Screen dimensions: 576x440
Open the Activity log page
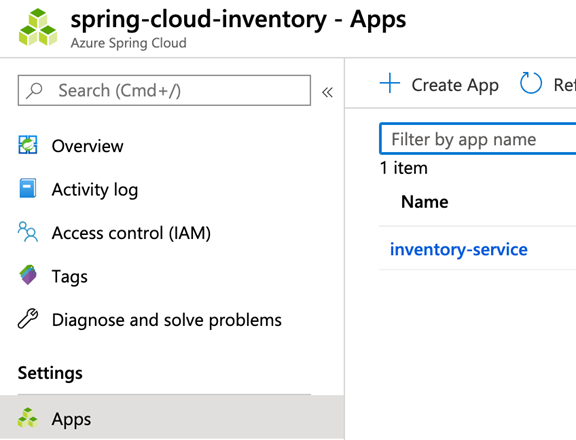(x=95, y=190)
